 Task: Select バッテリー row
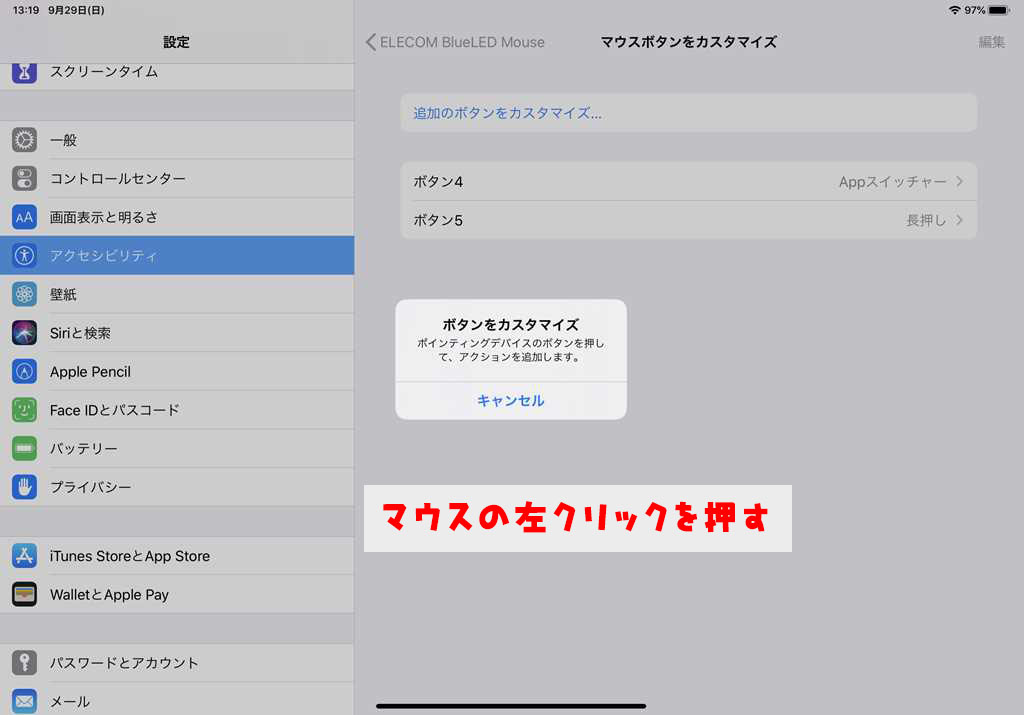click(x=177, y=449)
